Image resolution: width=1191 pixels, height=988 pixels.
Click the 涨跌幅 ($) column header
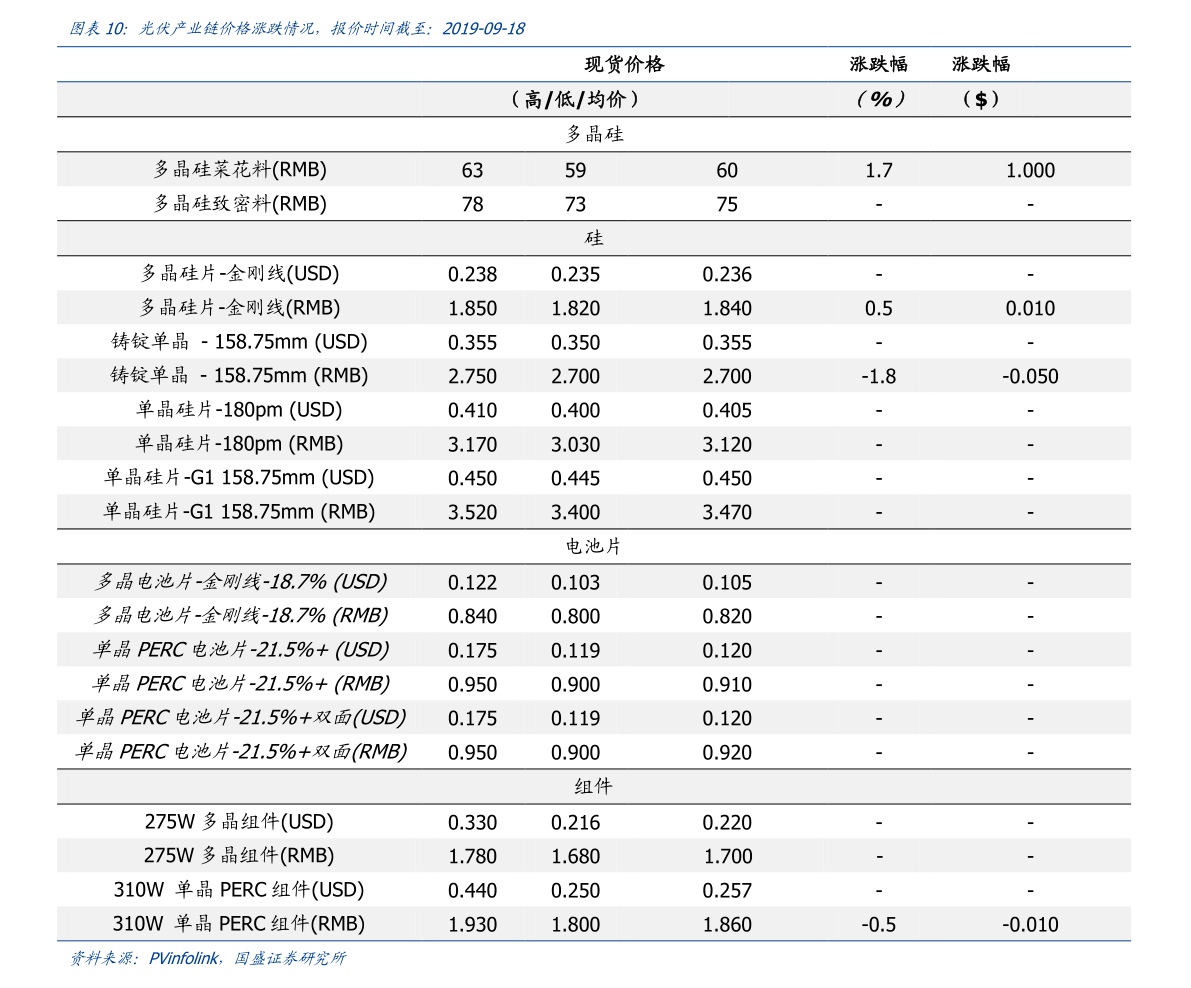(x=981, y=81)
